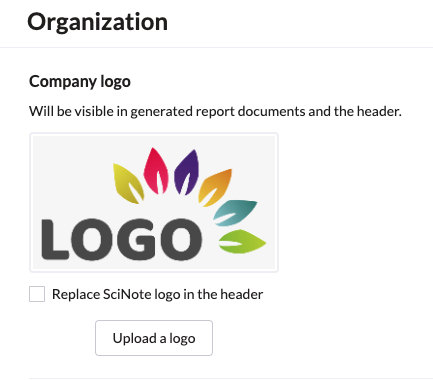Click the yellow leaf in the logo
Screen dimensions: 433x380
128,183
